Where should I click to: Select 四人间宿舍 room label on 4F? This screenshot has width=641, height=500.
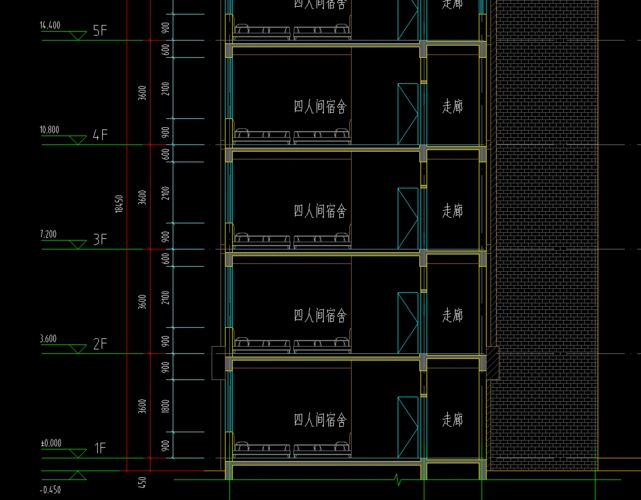pos(320,107)
